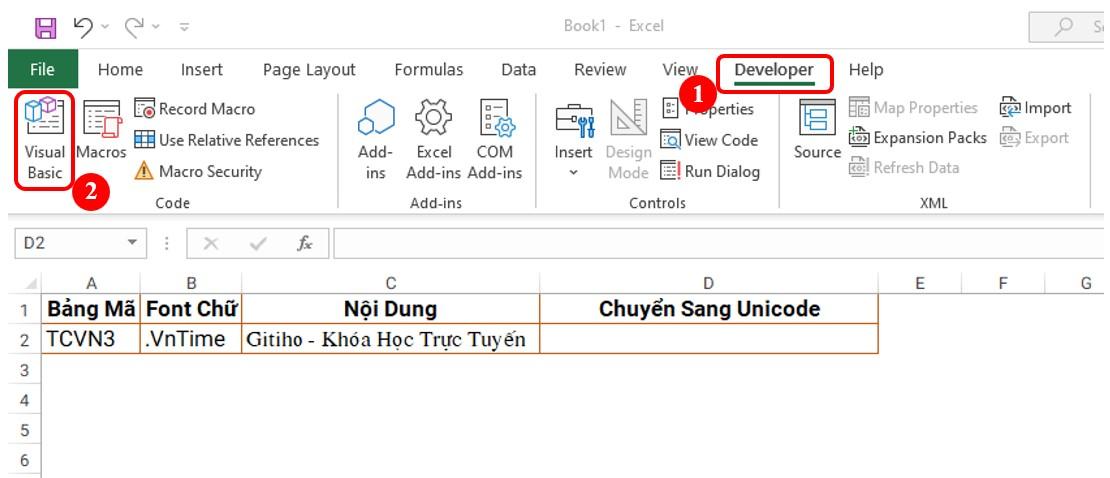Screen dimensions: 1110x478
Task: Open the Add-ins button
Action: point(375,140)
